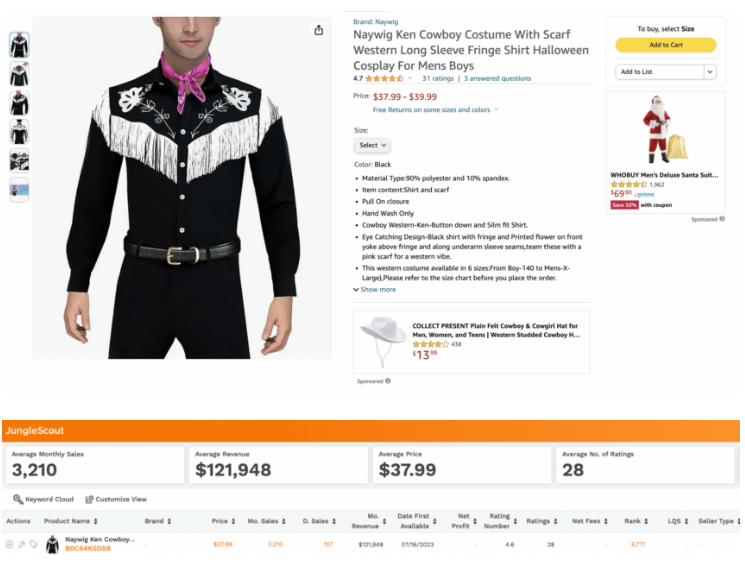Viewport: 745px width, 562px height.
Task: Click the star rating icons under title
Action: (384, 78)
